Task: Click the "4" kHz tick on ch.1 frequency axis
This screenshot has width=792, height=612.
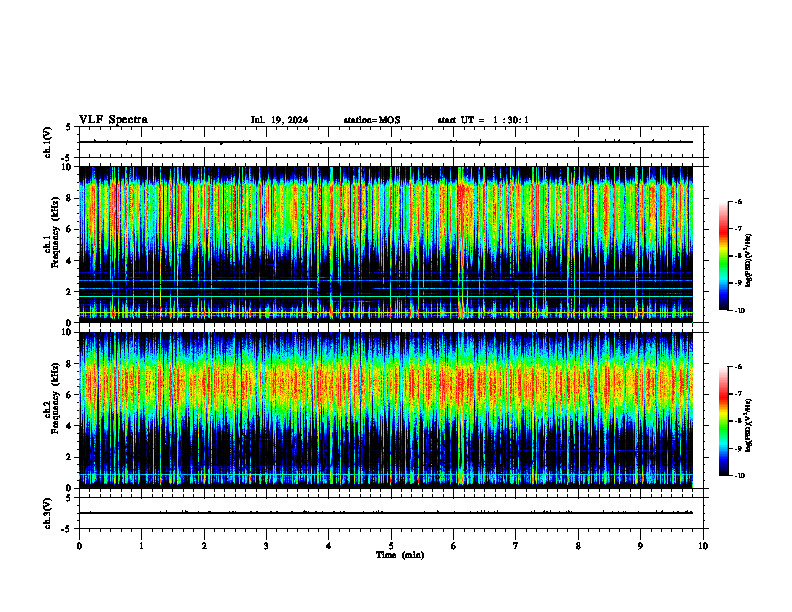Action: (70, 261)
